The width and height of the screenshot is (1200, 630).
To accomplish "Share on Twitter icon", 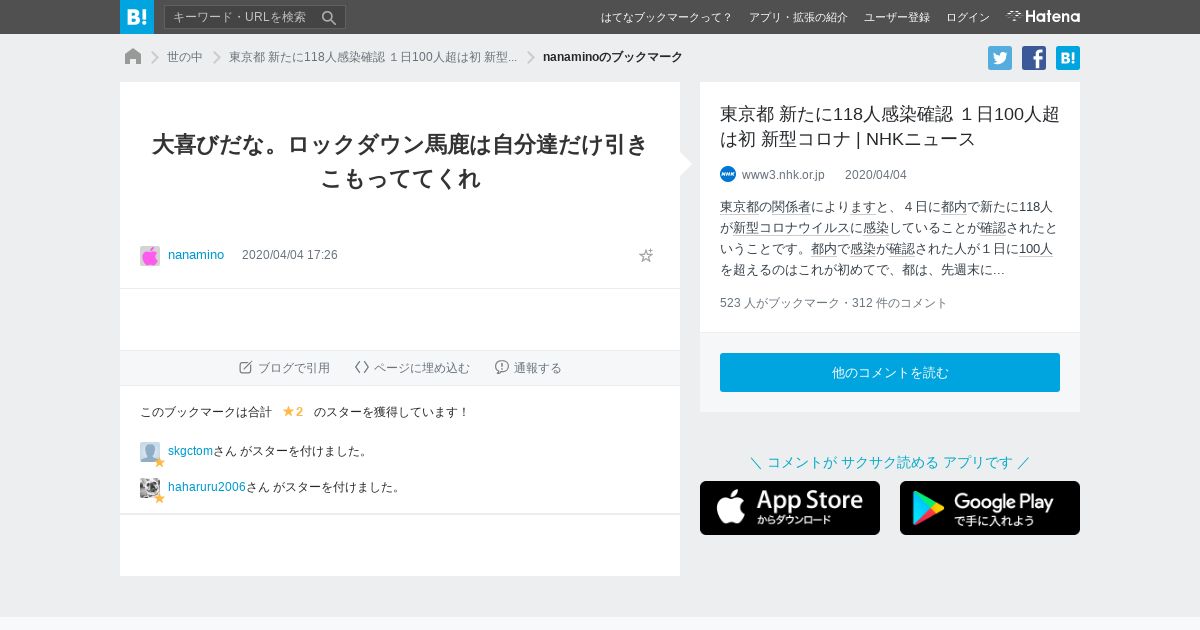I will (1000, 58).
